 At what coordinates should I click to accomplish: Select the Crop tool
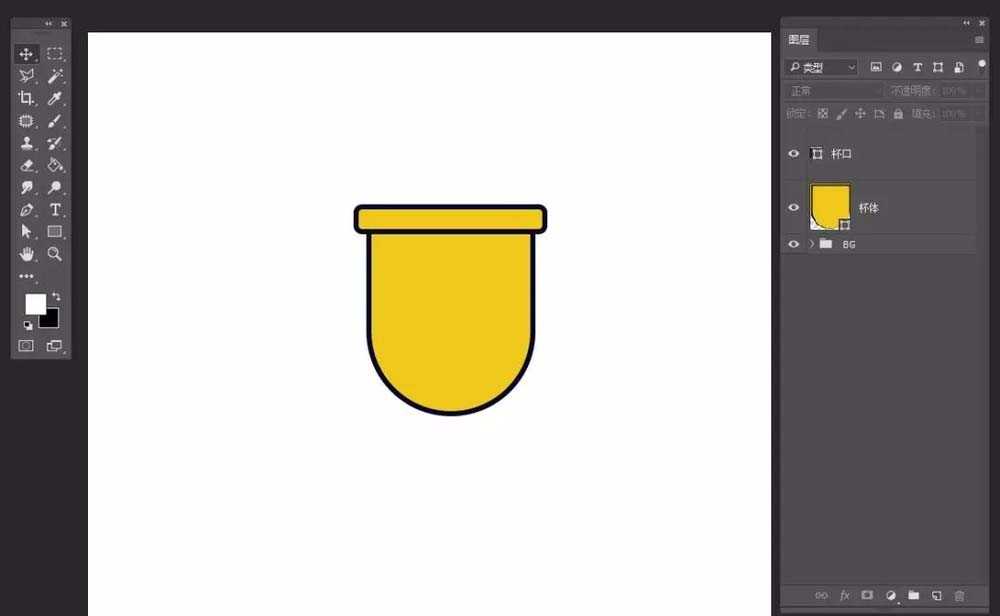coord(26,98)
